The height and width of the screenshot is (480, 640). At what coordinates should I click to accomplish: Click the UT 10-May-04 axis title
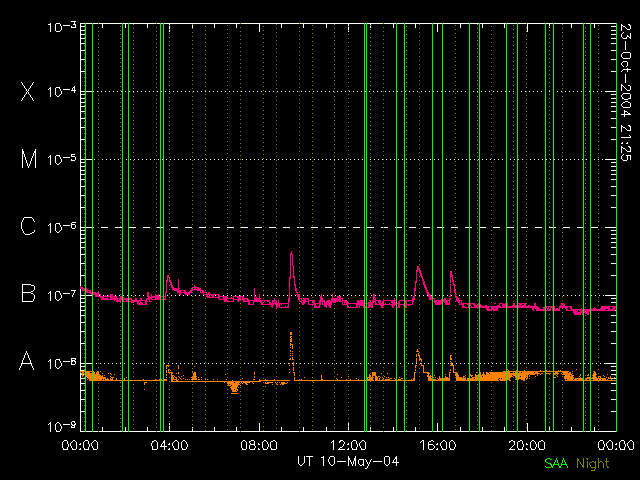tap(348, 462)
